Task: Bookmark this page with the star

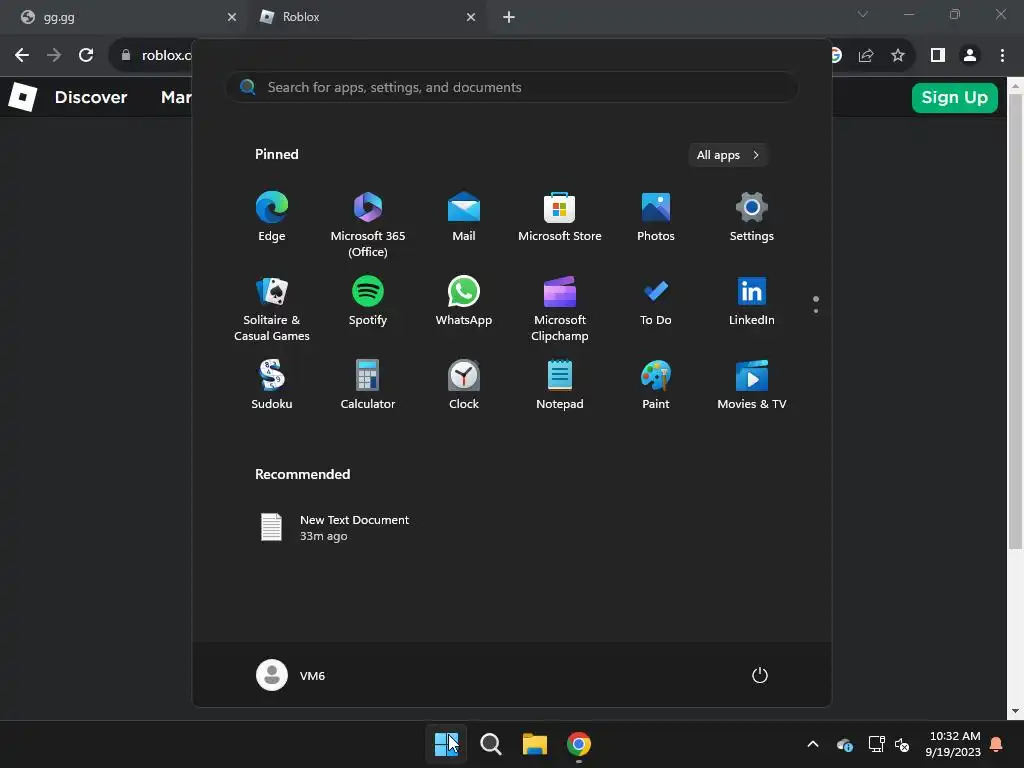Action: 898,56
